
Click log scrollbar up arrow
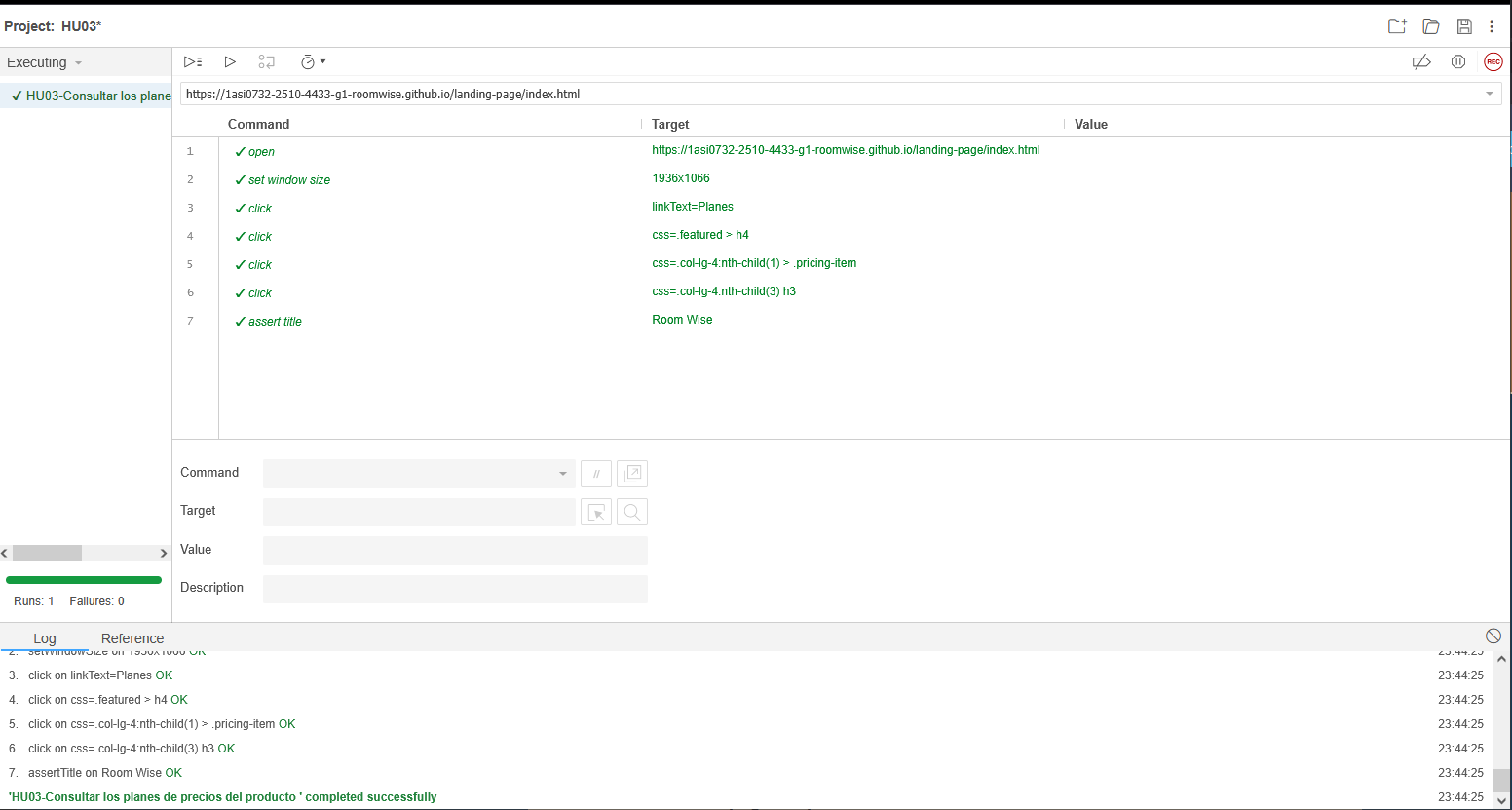pyautogui.click(x=1501, y=659)
